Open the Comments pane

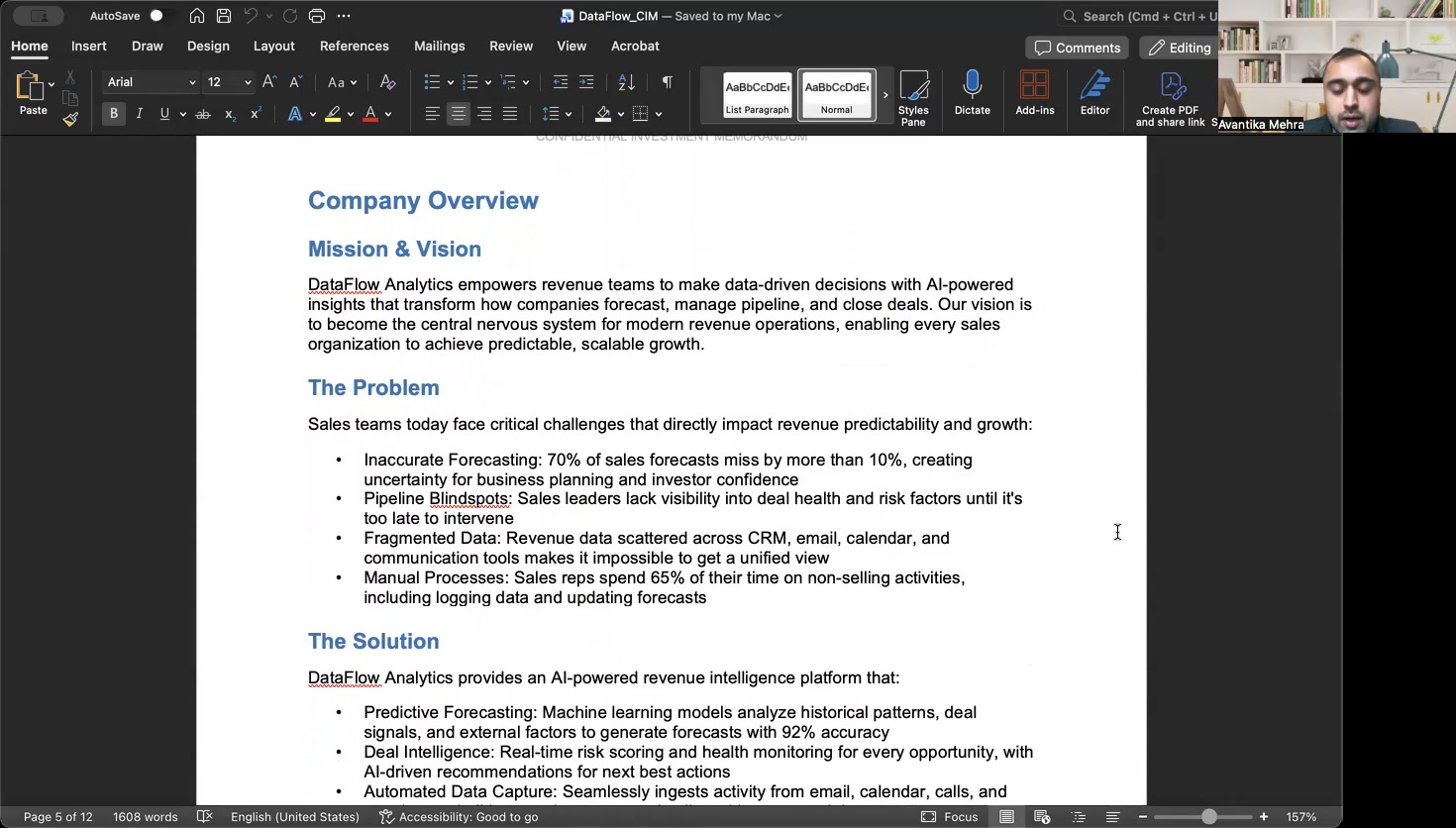(x=1078, y=48)
